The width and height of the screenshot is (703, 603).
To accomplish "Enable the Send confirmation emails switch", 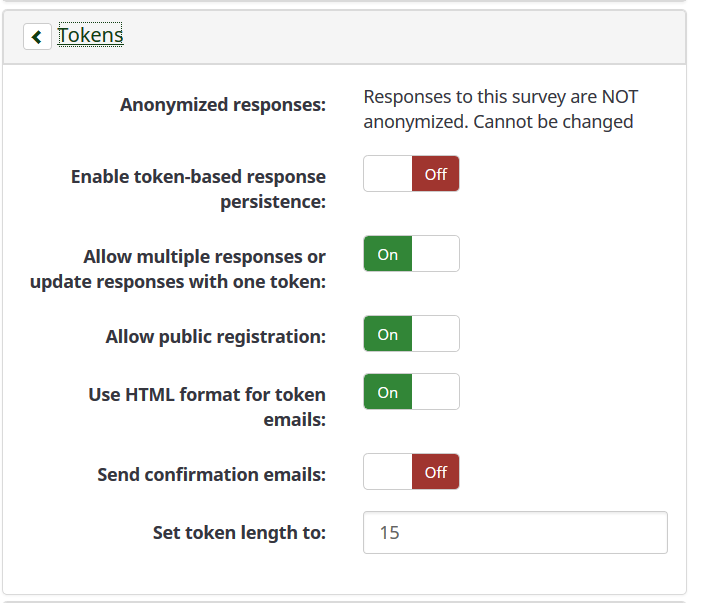I will pyautogui.click(x=411, y=472).
